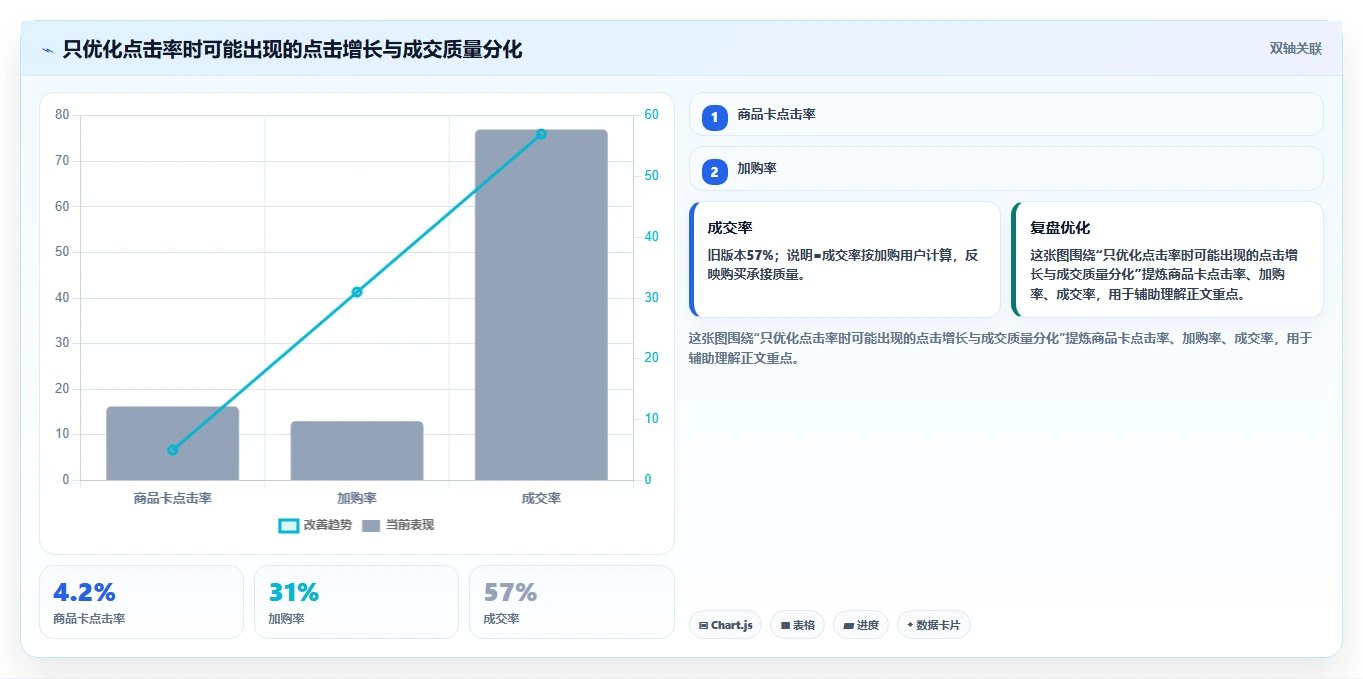The image size is (1363, 679).
Task: Click the 4.2% 商品卡点击率 stat card
Action: (141, 602)
